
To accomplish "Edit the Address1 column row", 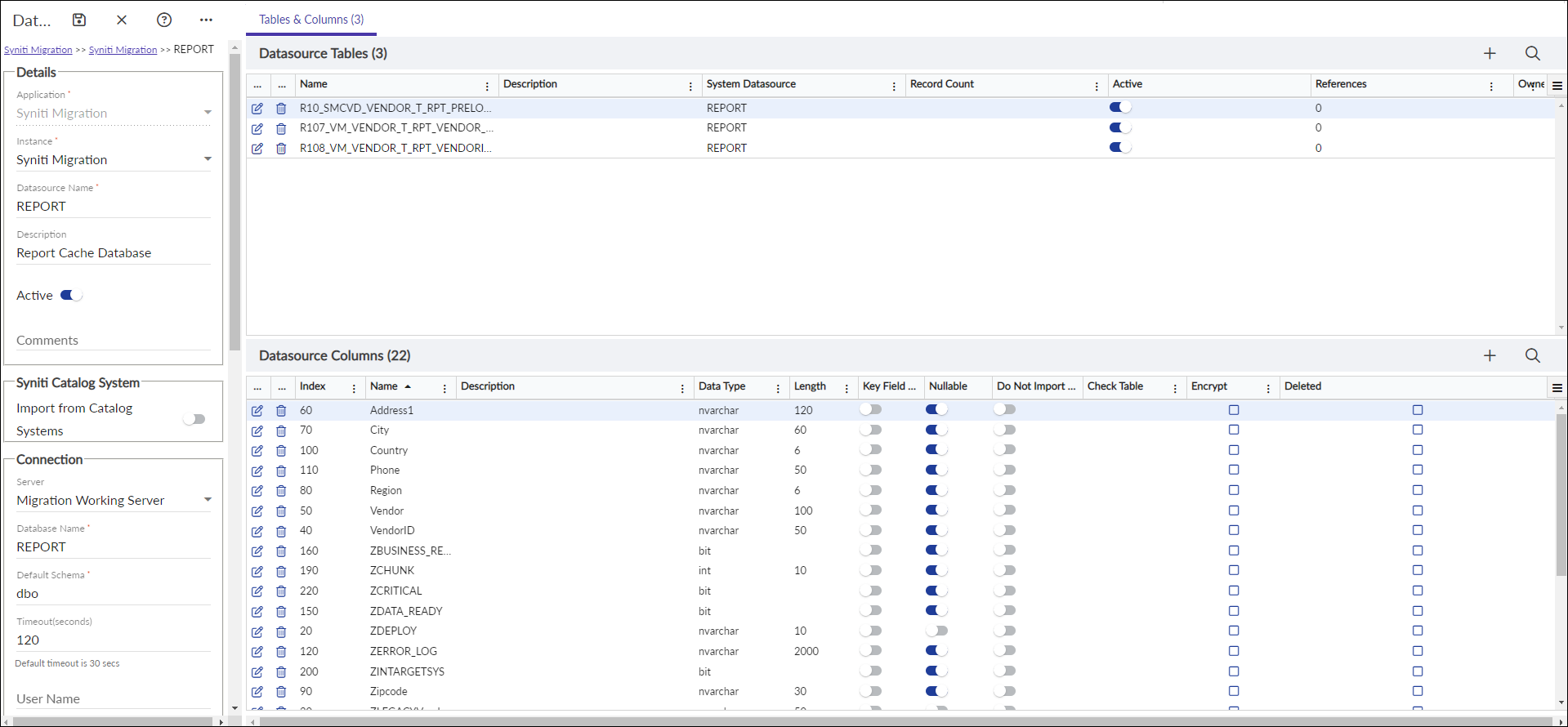I will click(257, 410).
